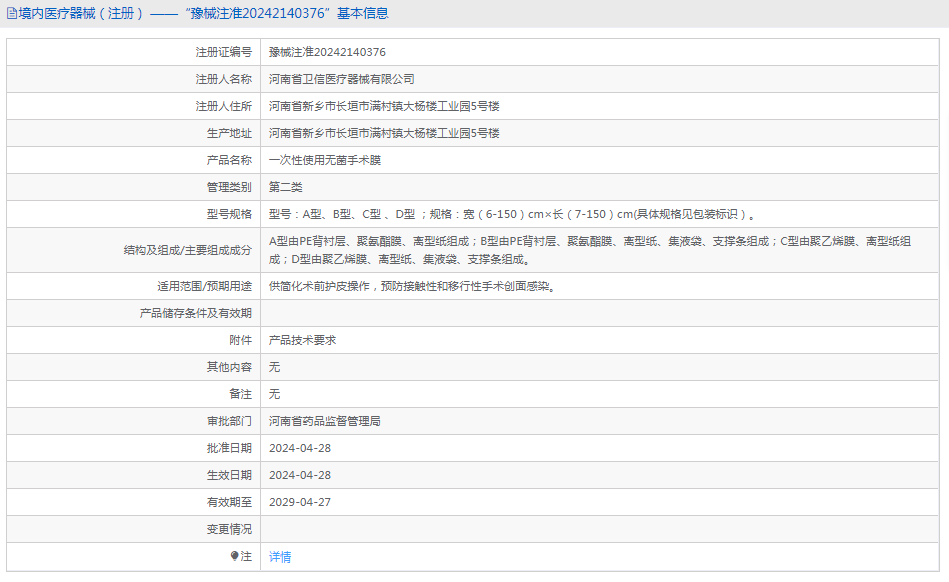Image resolution: width=949 pixels, height=582 pixels.
Task: Click the 备注 label
Action: (240, 394)
